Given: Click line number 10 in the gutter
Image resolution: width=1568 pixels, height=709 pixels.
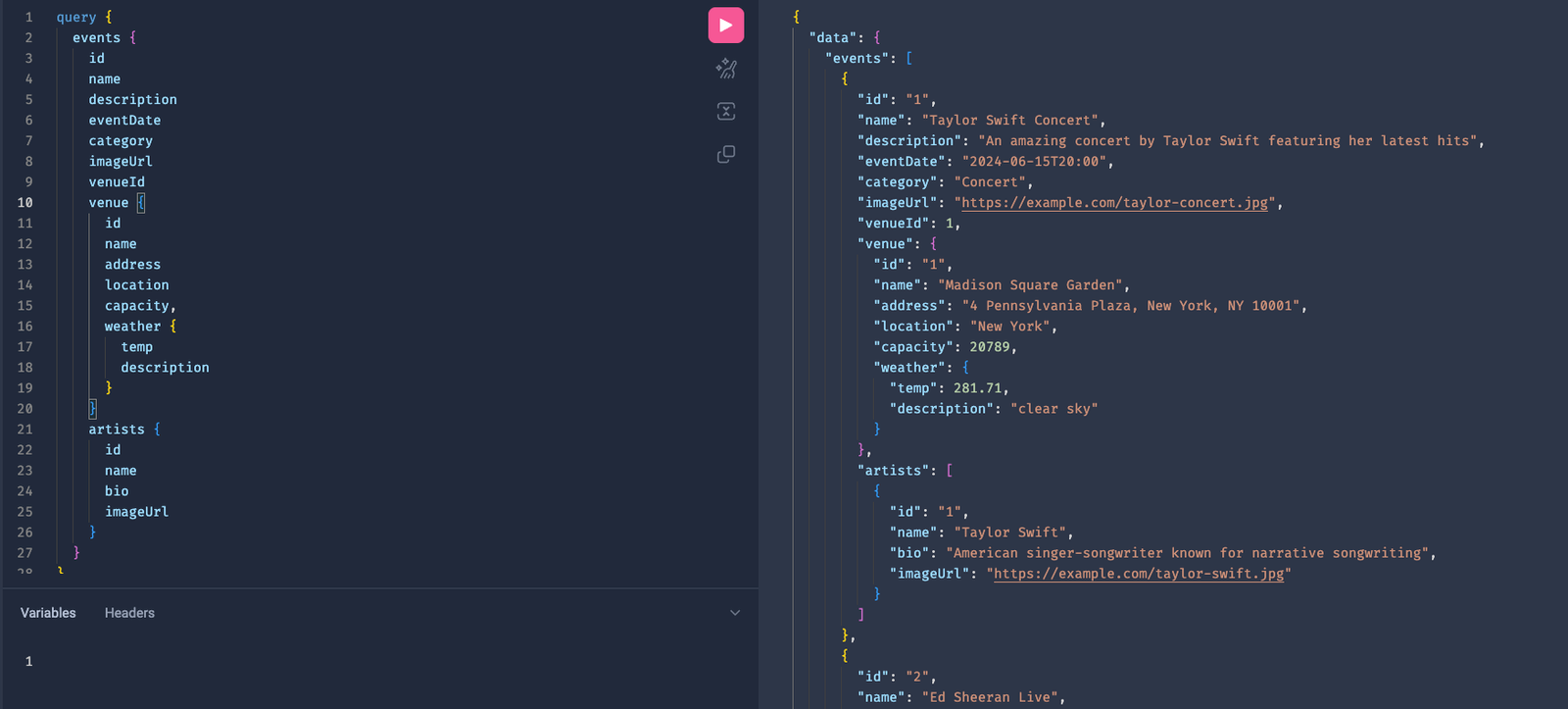Looking at the screenshot, I should click(24, 203).
